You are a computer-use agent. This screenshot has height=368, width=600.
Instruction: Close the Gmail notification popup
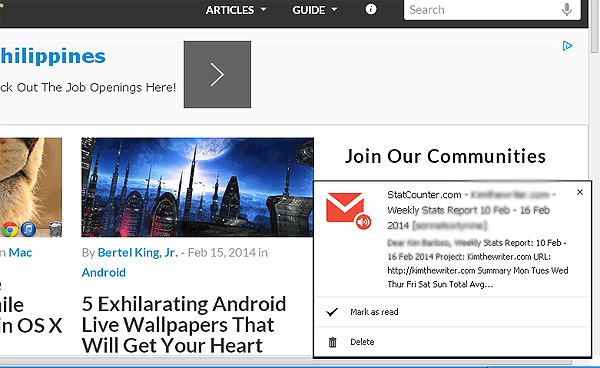pos(580,192)
